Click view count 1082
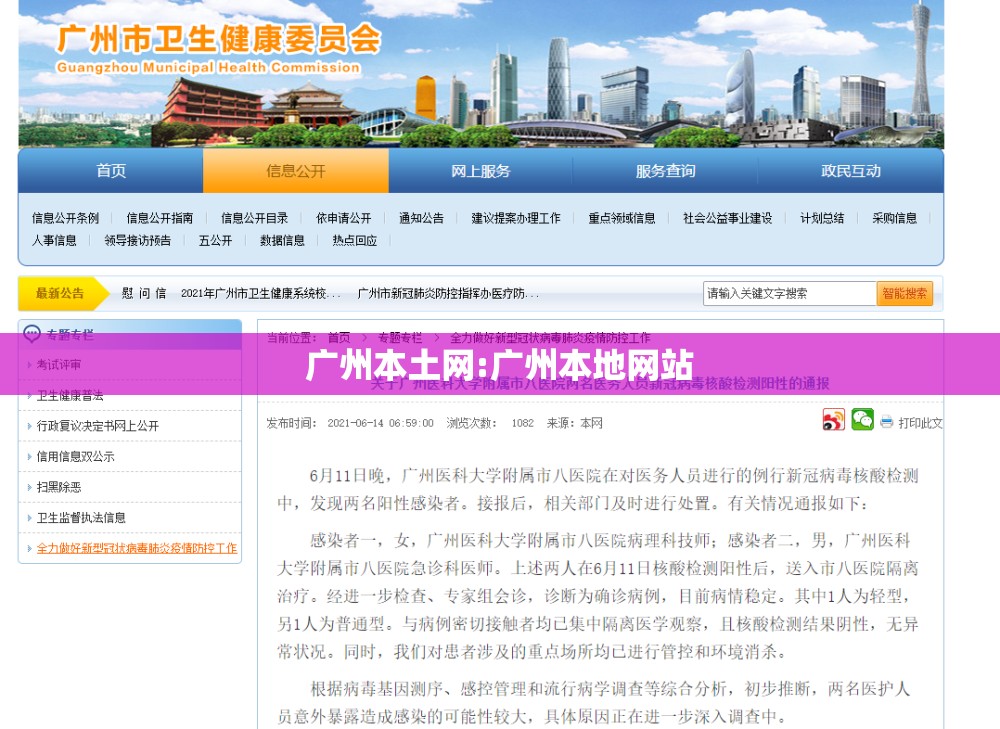The height and width of the screenshot is (729, 1000). click(522, 423)
